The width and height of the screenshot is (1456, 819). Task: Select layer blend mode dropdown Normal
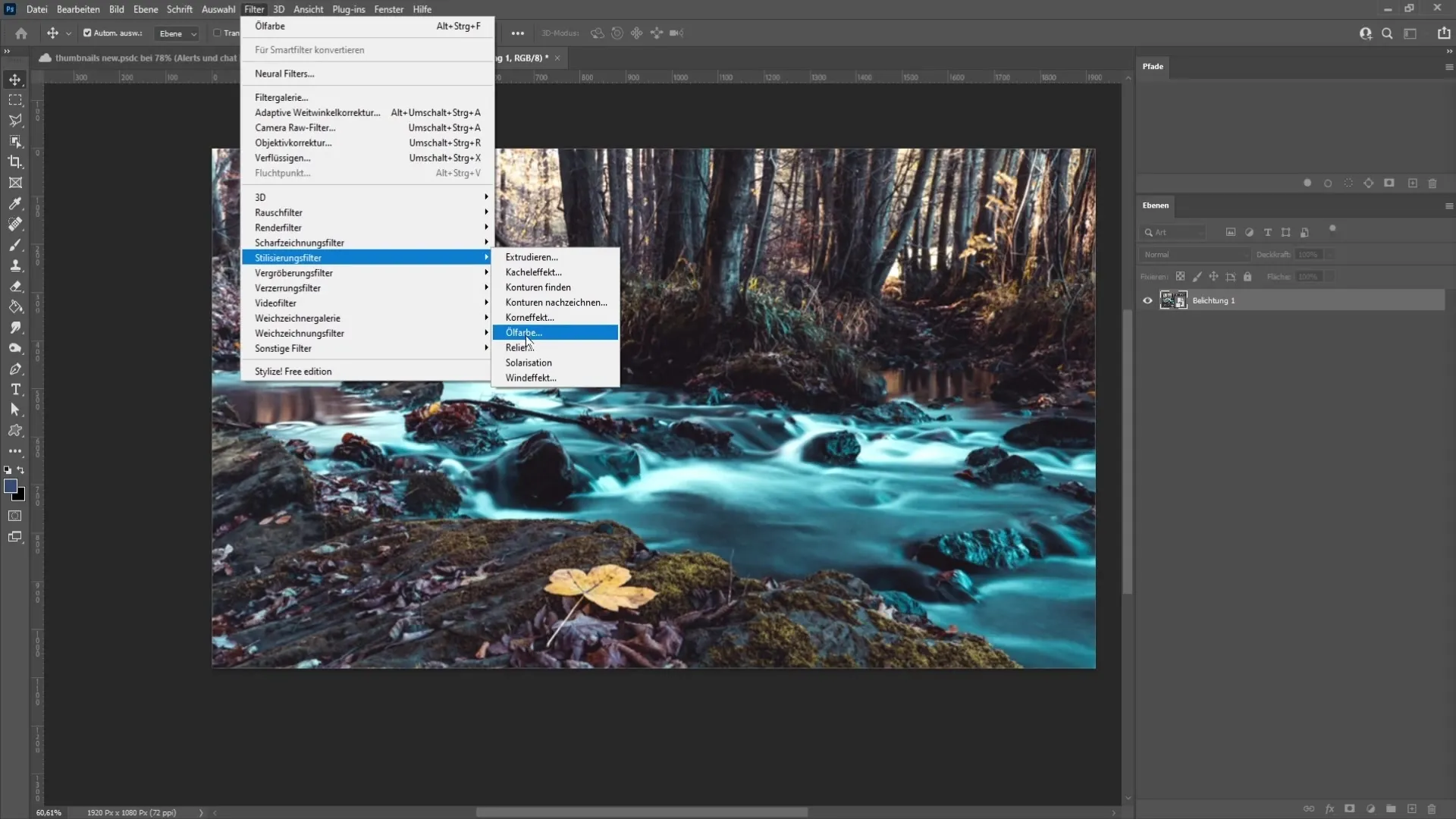point(1189,254)
